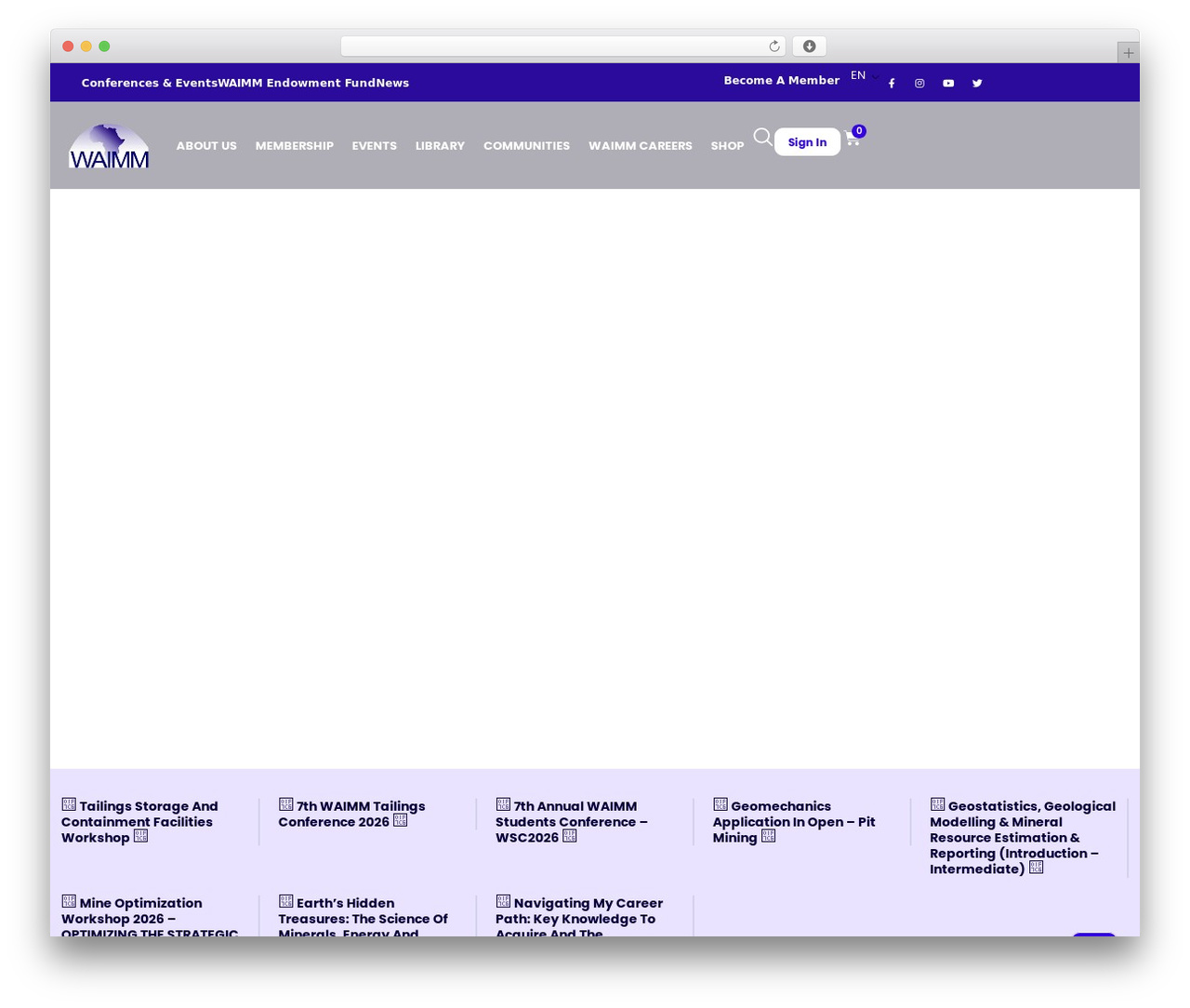Add a new browser tab

pos(1128,53)
